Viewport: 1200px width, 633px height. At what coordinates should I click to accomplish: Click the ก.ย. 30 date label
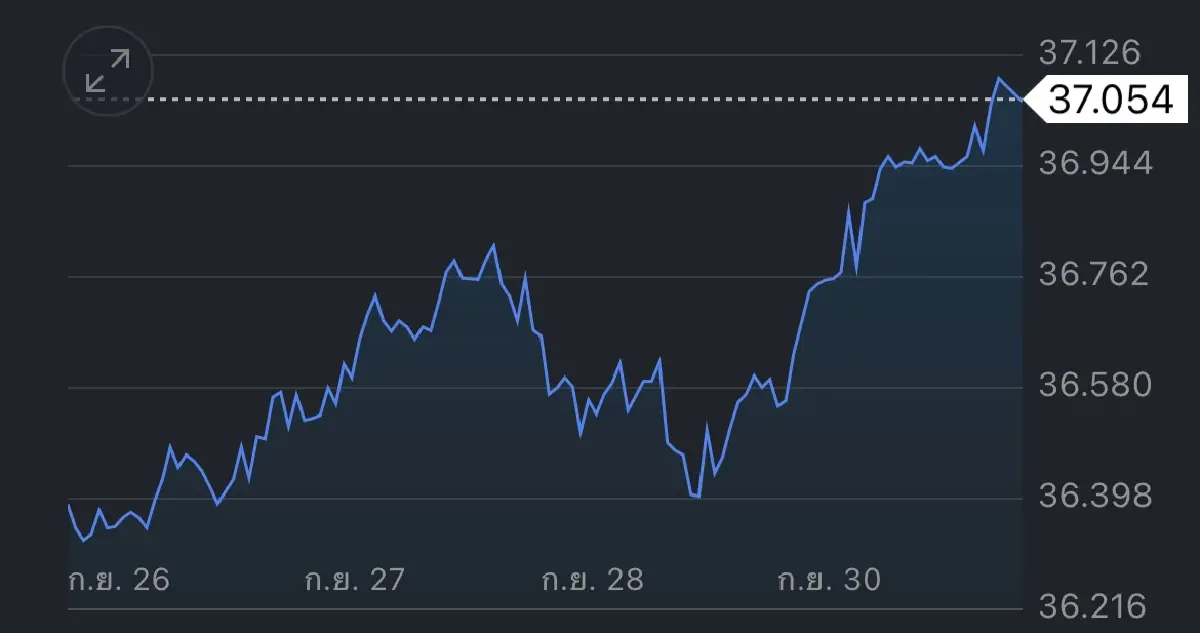coord(829,579)
